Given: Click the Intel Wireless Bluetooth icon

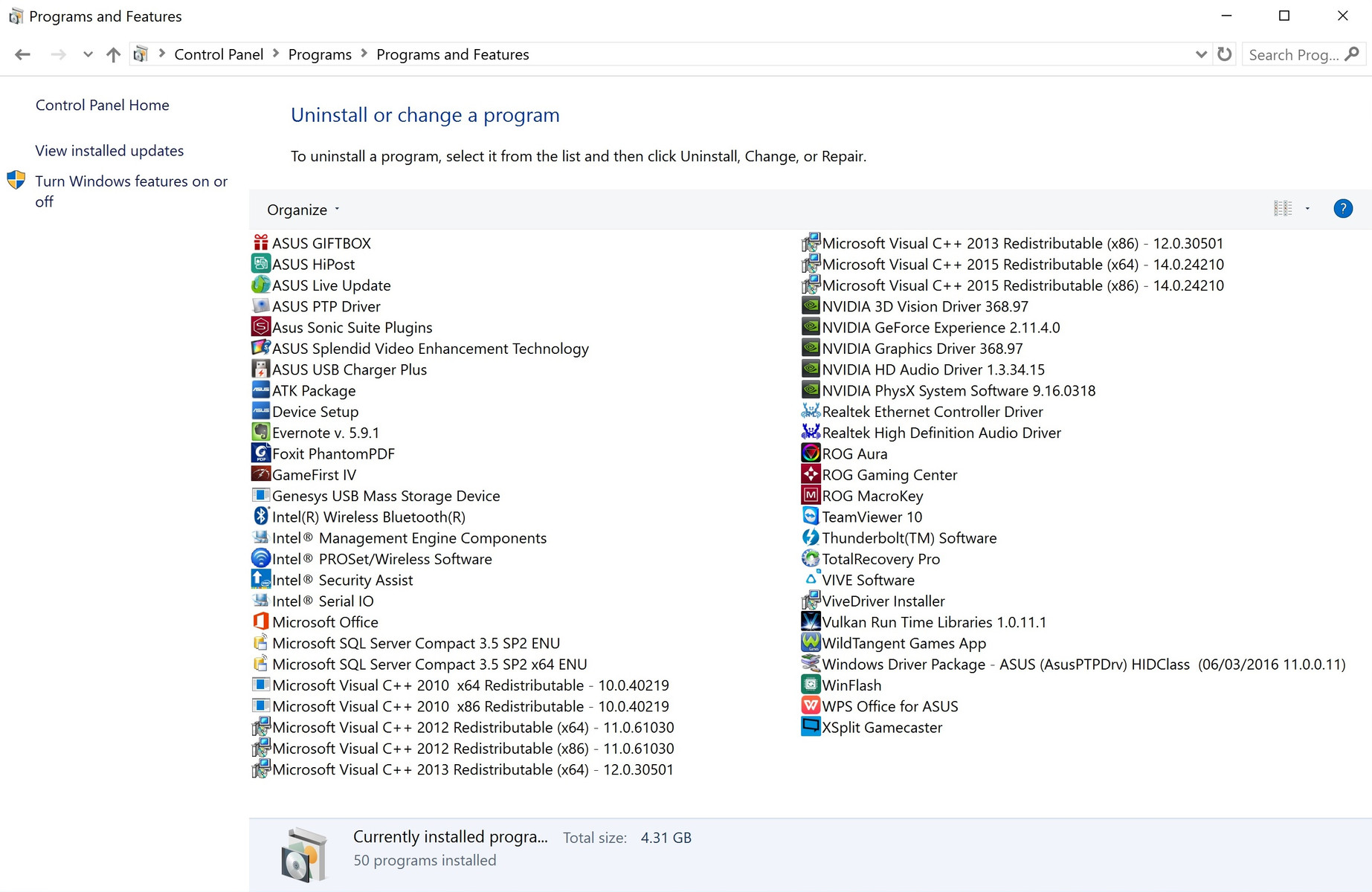Looking at the screenshot, I should (x=260, y=517).
